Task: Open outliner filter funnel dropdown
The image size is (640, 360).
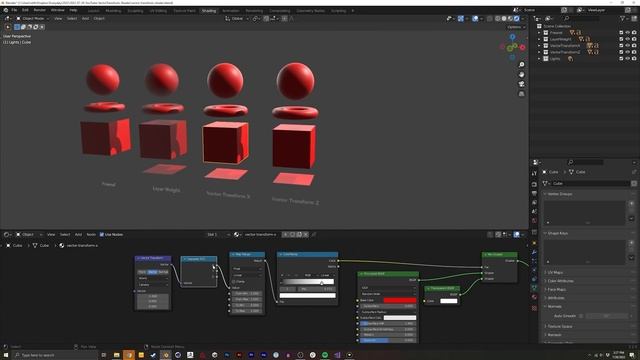Action: pos(624,18)
